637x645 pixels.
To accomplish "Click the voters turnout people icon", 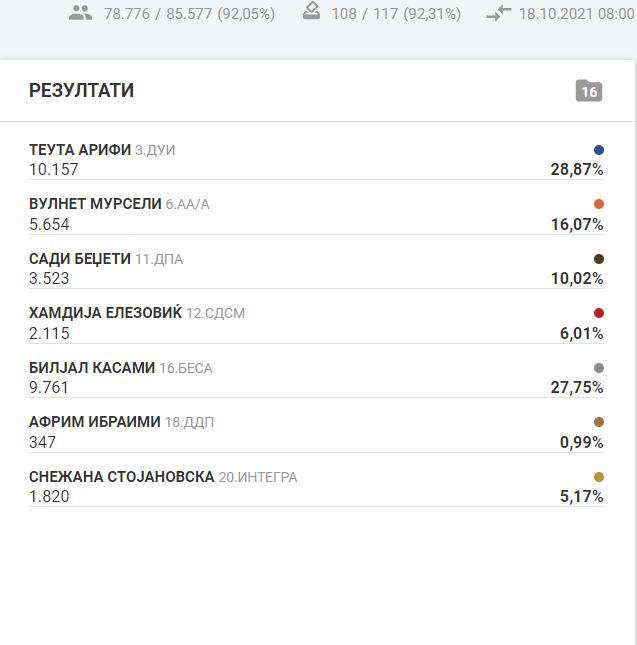I will coord(81,14).
